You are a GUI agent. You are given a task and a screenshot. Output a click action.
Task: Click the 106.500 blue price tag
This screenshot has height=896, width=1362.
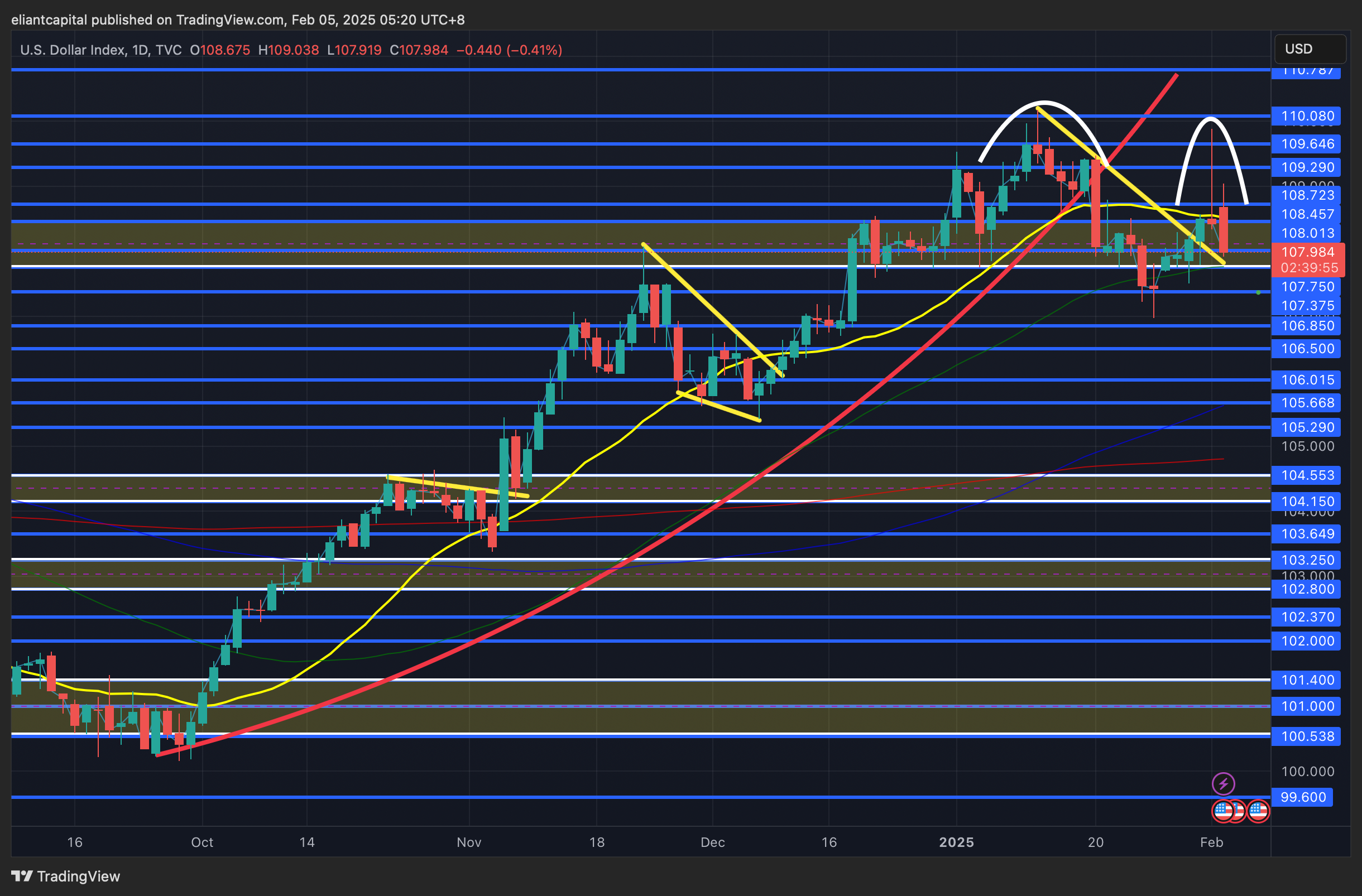pyautogui.click(x=1307, y=349)
